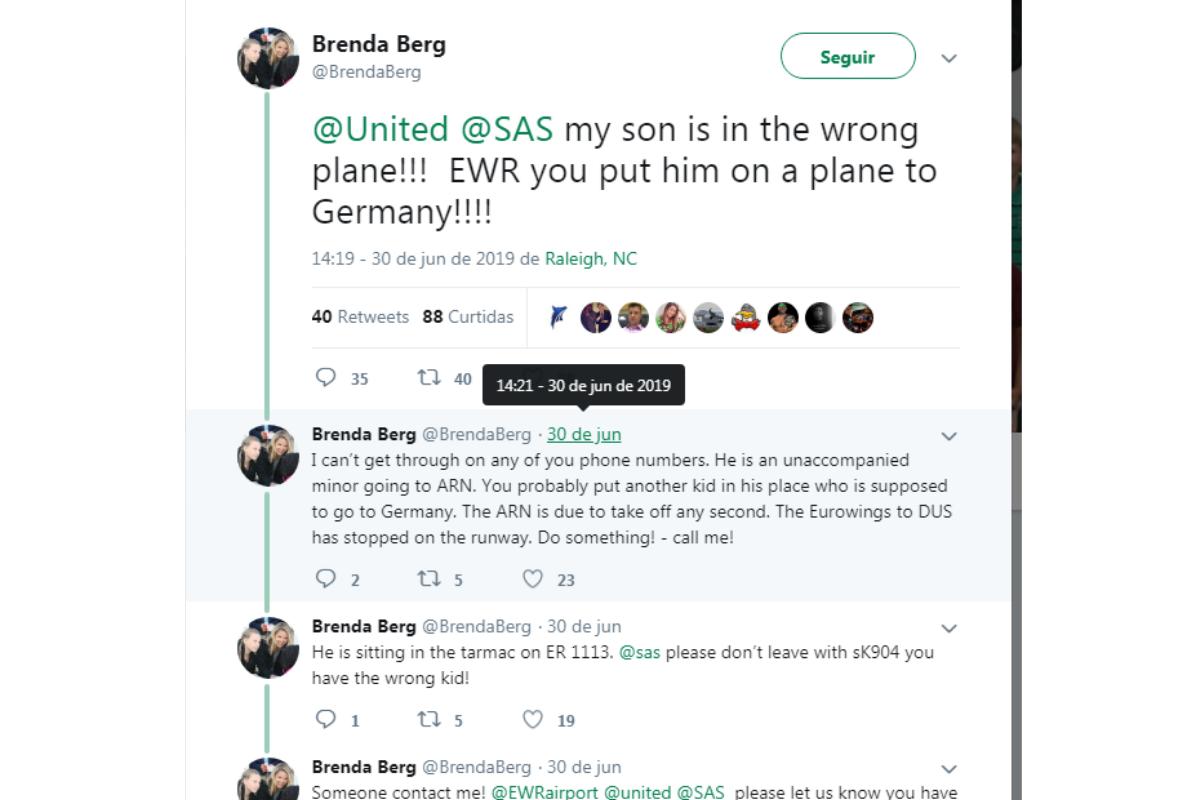Open Brenda Berg's main profile avatar

tap(268, 58)
